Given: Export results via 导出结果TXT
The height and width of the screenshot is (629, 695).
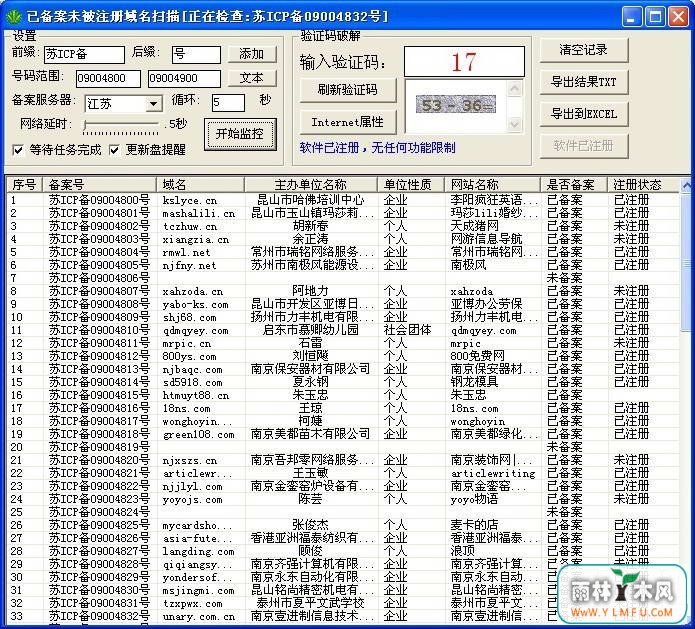Looking at the screenshot, I should (x=584, y=82).
